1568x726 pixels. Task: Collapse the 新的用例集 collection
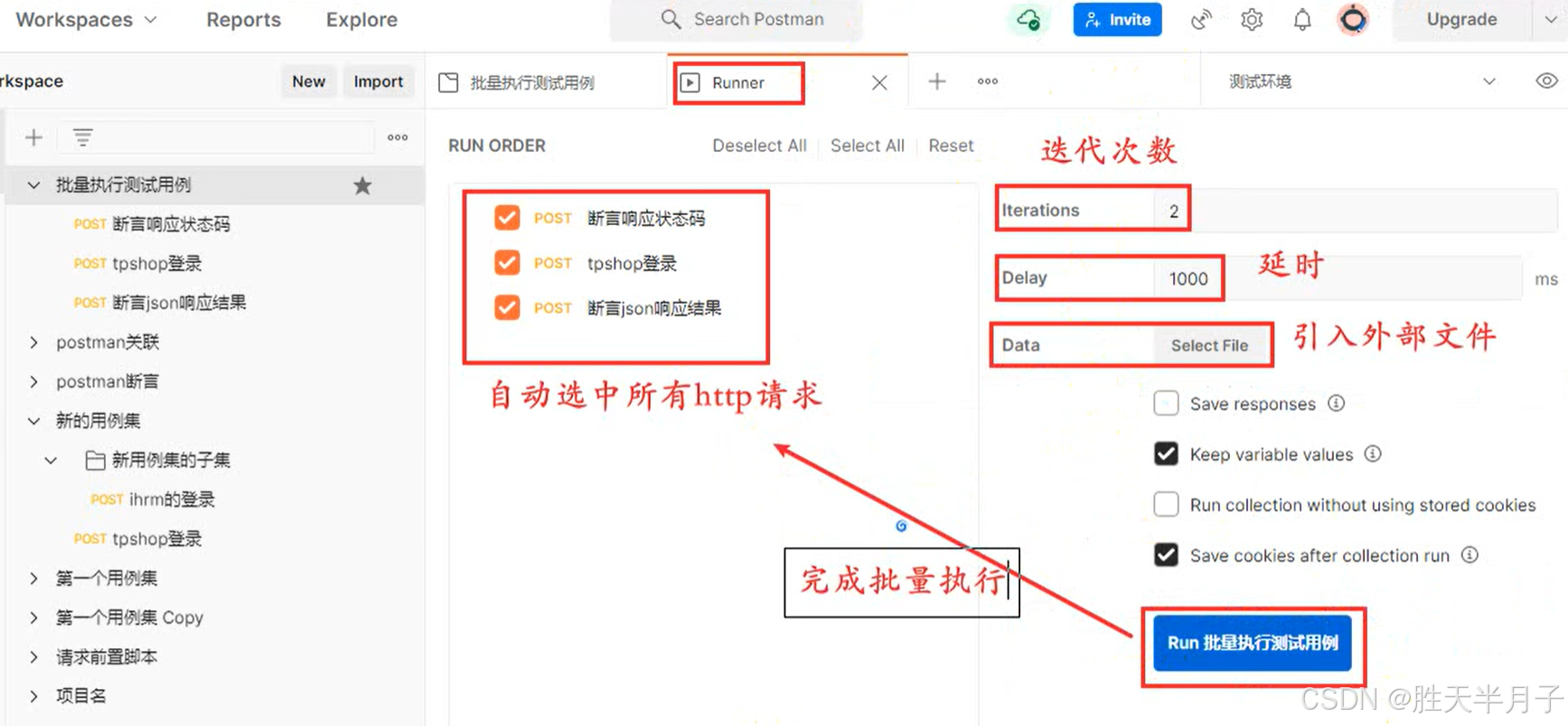33,421
